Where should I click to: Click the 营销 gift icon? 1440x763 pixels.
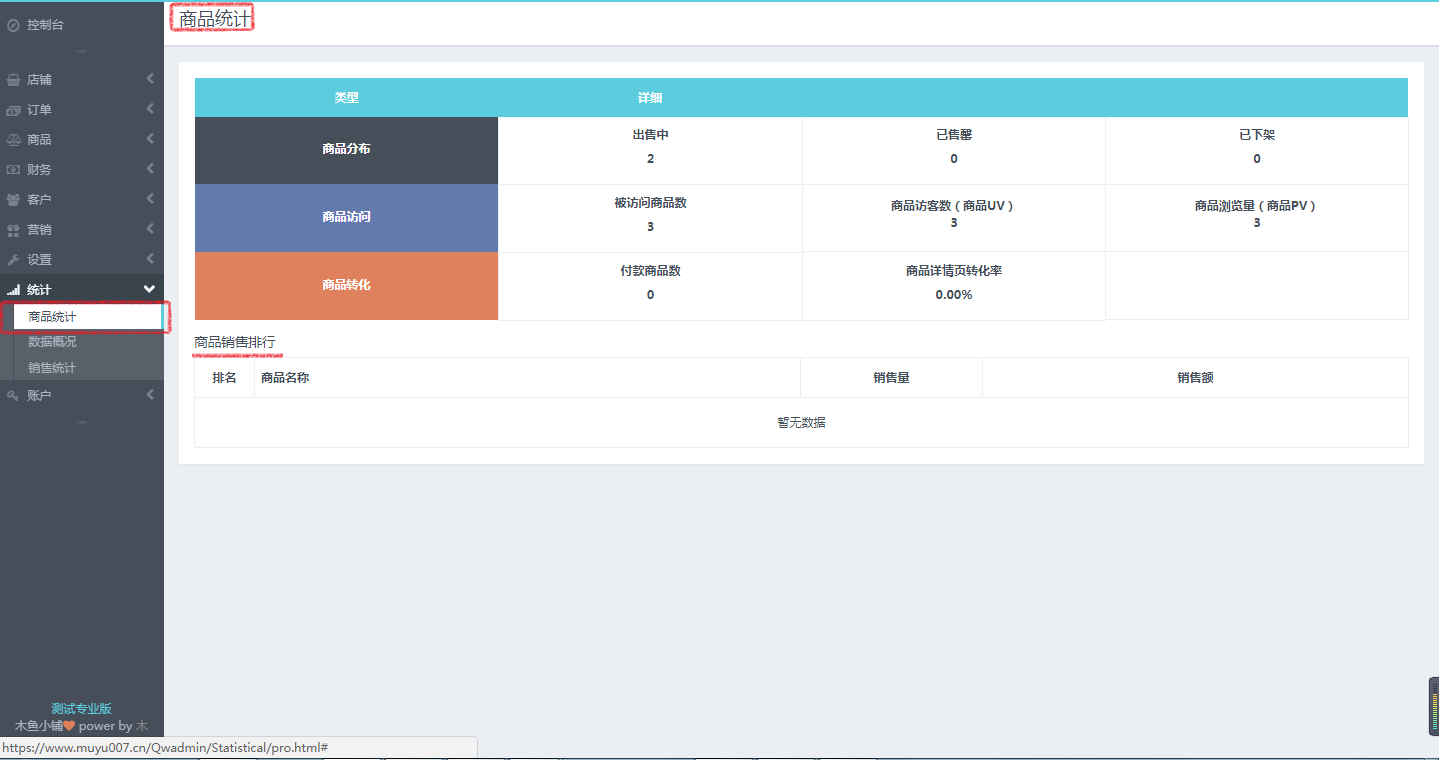tap(14, 230)
